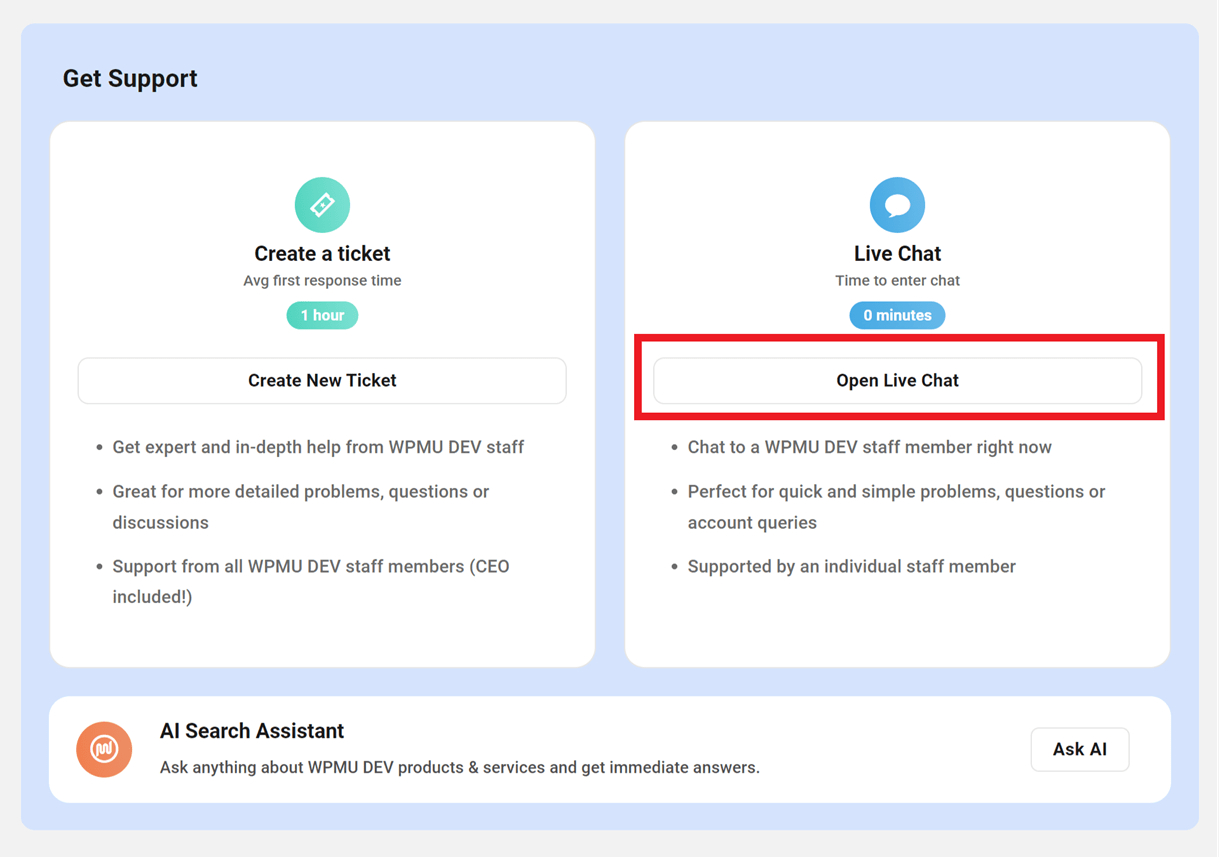Click the "AI Search Assistant" heading

(x=252, y=731)
